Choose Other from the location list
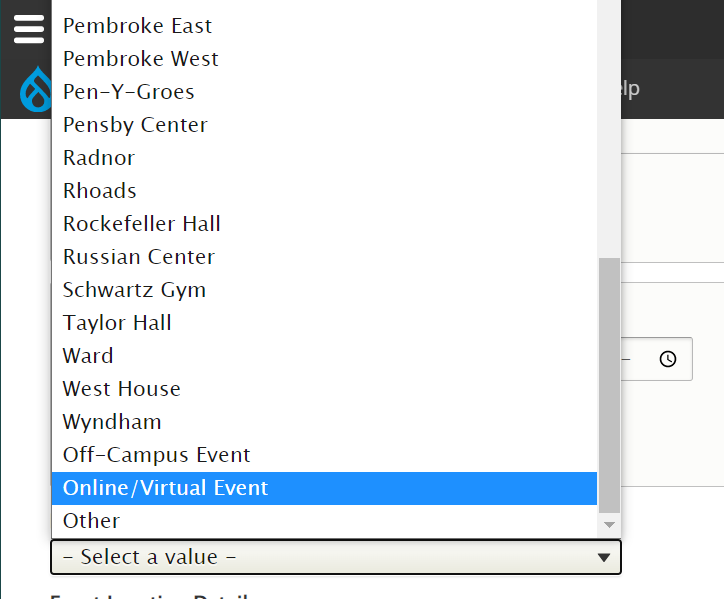 pyautogui.click(x=91, y=521)
